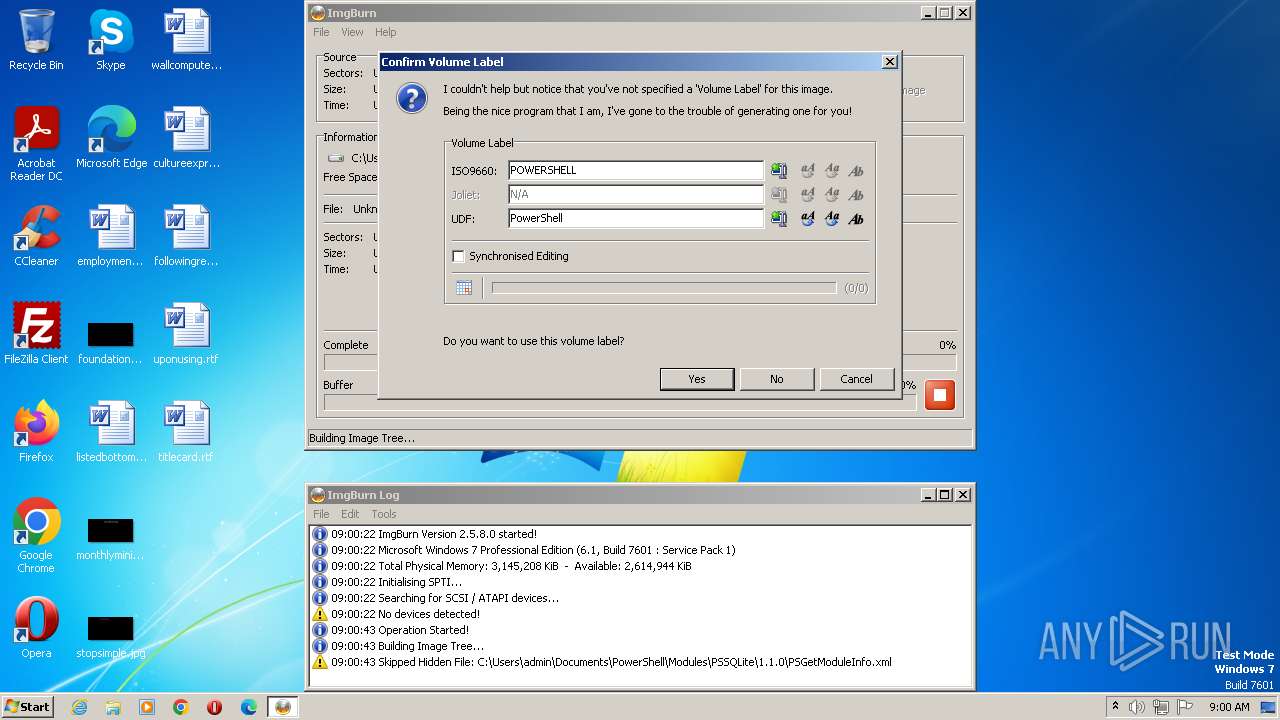
Task: Select the foundation file icon
Action: click(x=111, y=343)
